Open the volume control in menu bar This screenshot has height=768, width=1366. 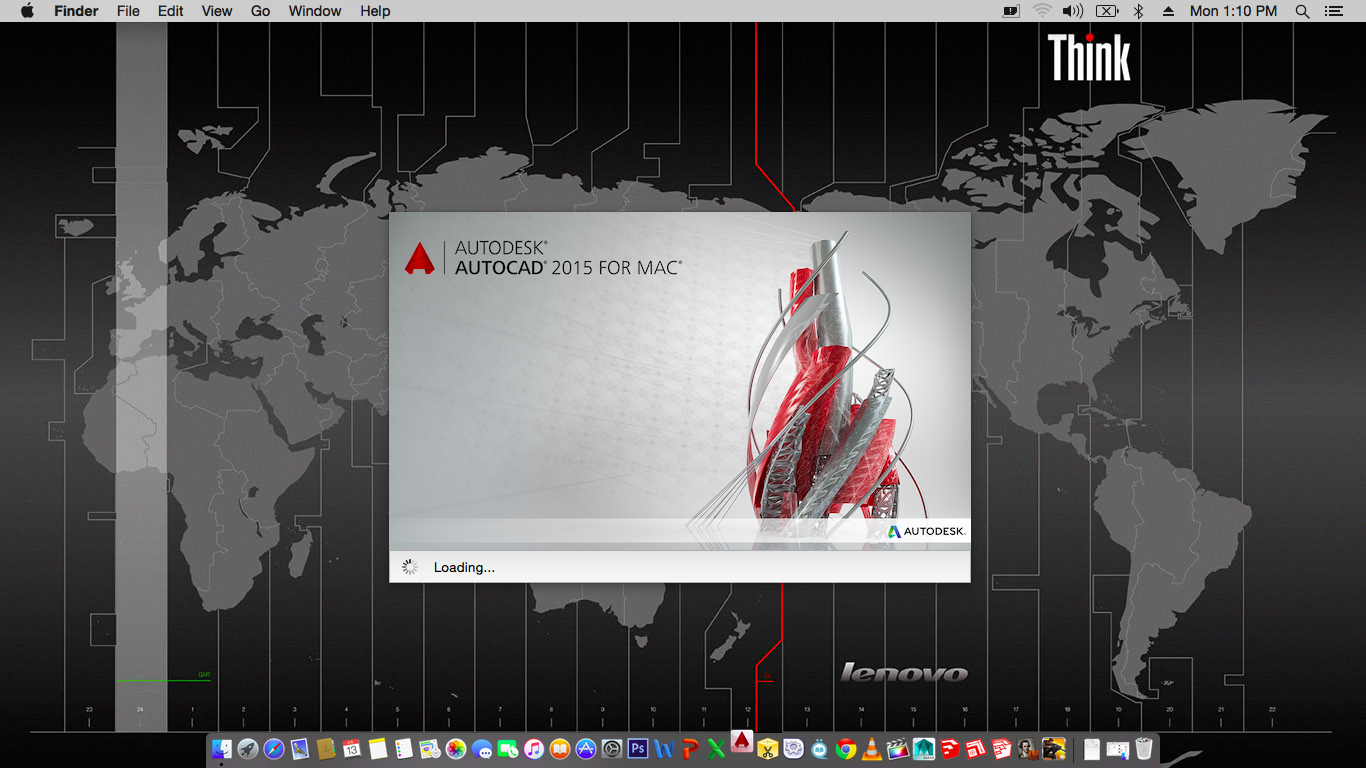coord(1073,11)
